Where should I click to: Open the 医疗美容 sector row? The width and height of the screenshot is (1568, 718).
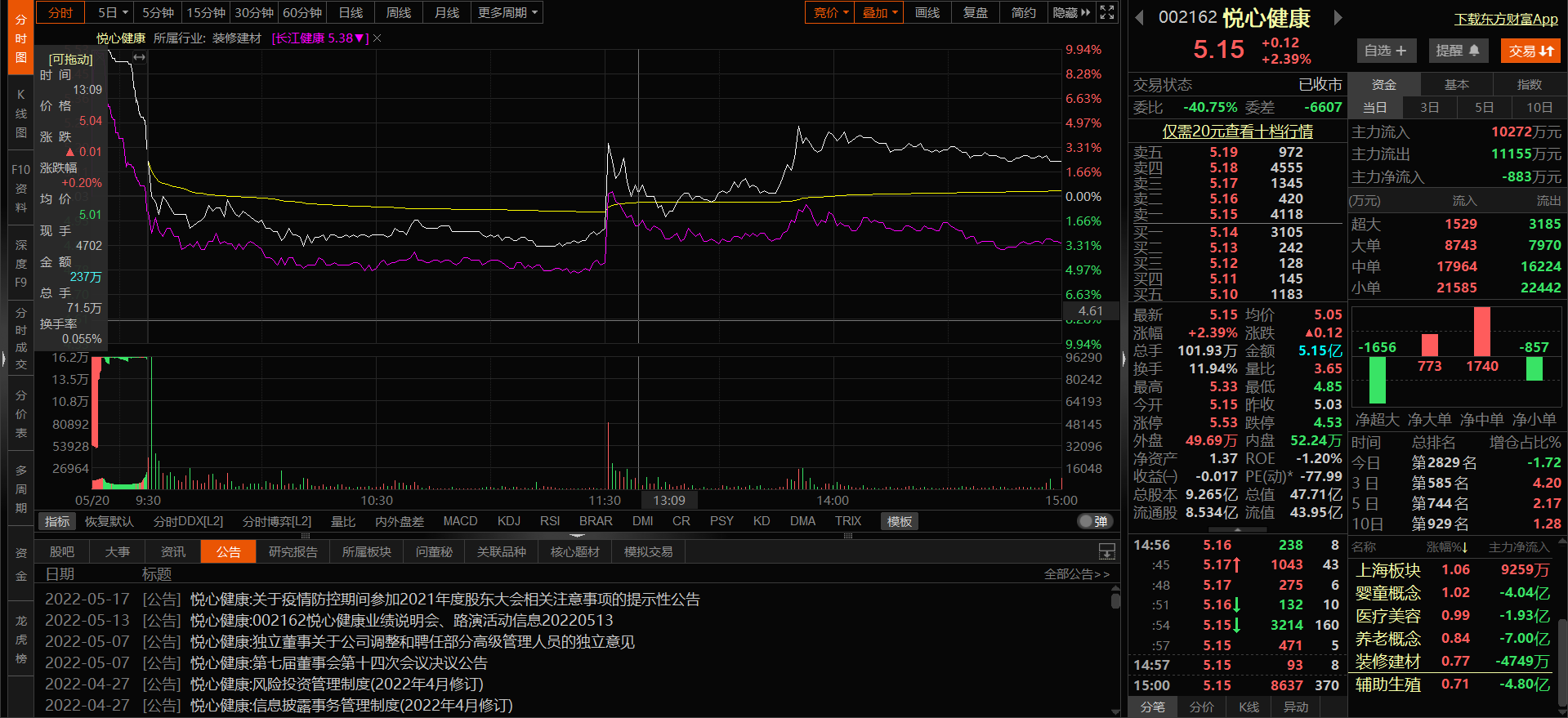click(x=1453, y=616)
